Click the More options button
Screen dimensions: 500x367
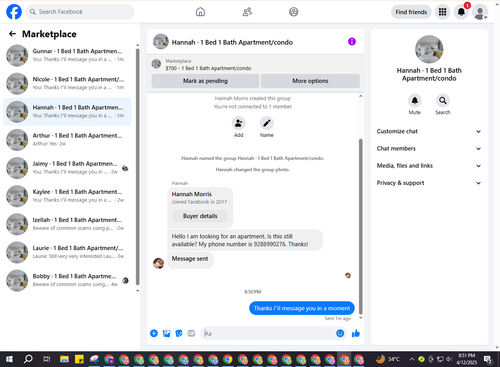click(x=310, y=81)
